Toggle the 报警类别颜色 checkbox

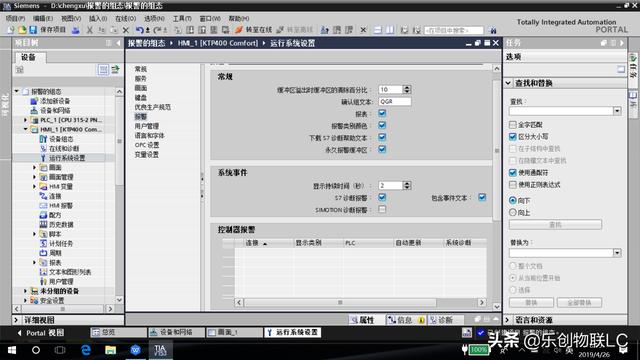point(382,125)
